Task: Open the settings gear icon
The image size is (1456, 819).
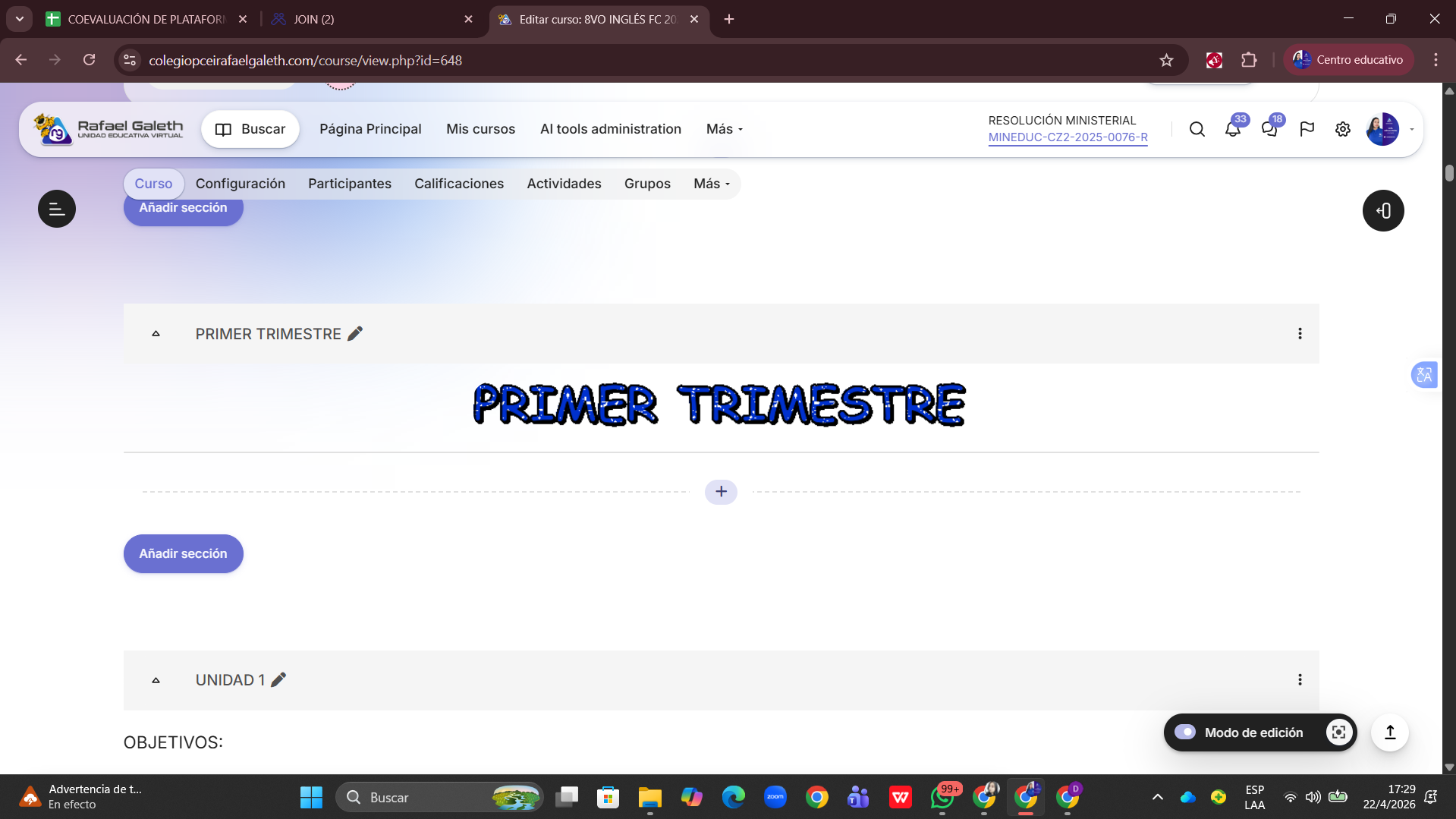Action: [1342, 130]
